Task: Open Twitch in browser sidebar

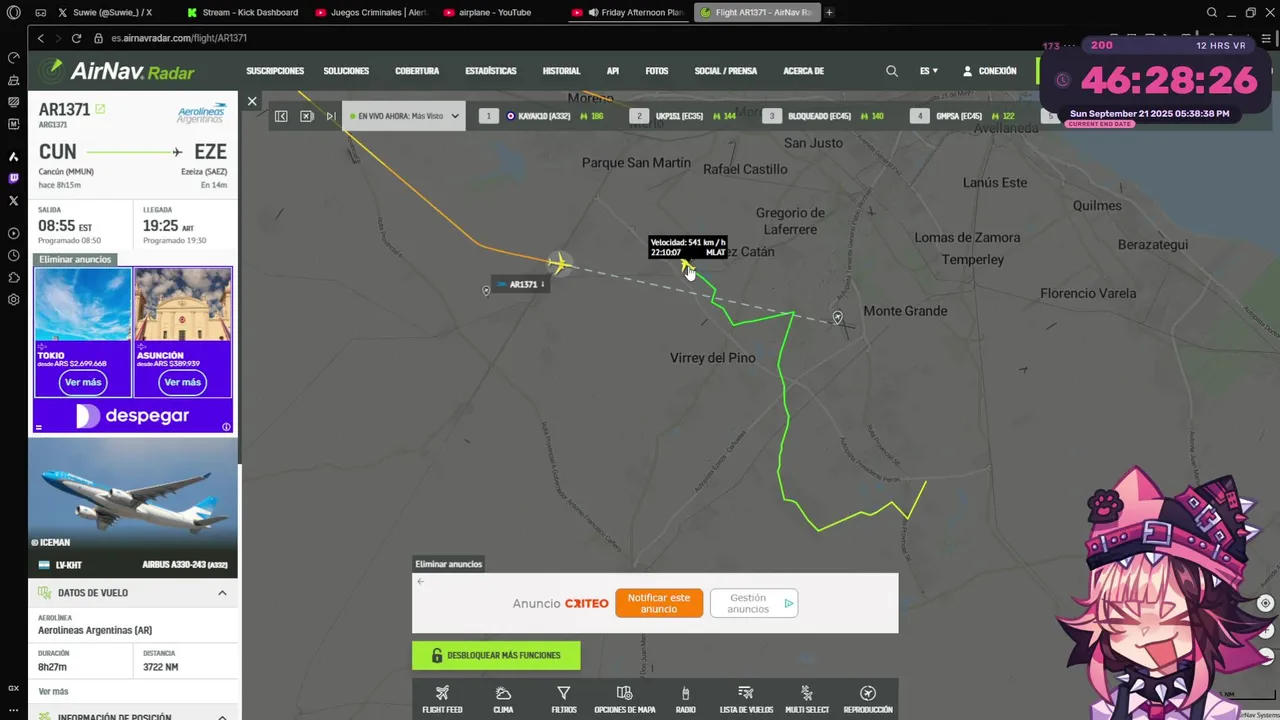Action: point(14,178)
